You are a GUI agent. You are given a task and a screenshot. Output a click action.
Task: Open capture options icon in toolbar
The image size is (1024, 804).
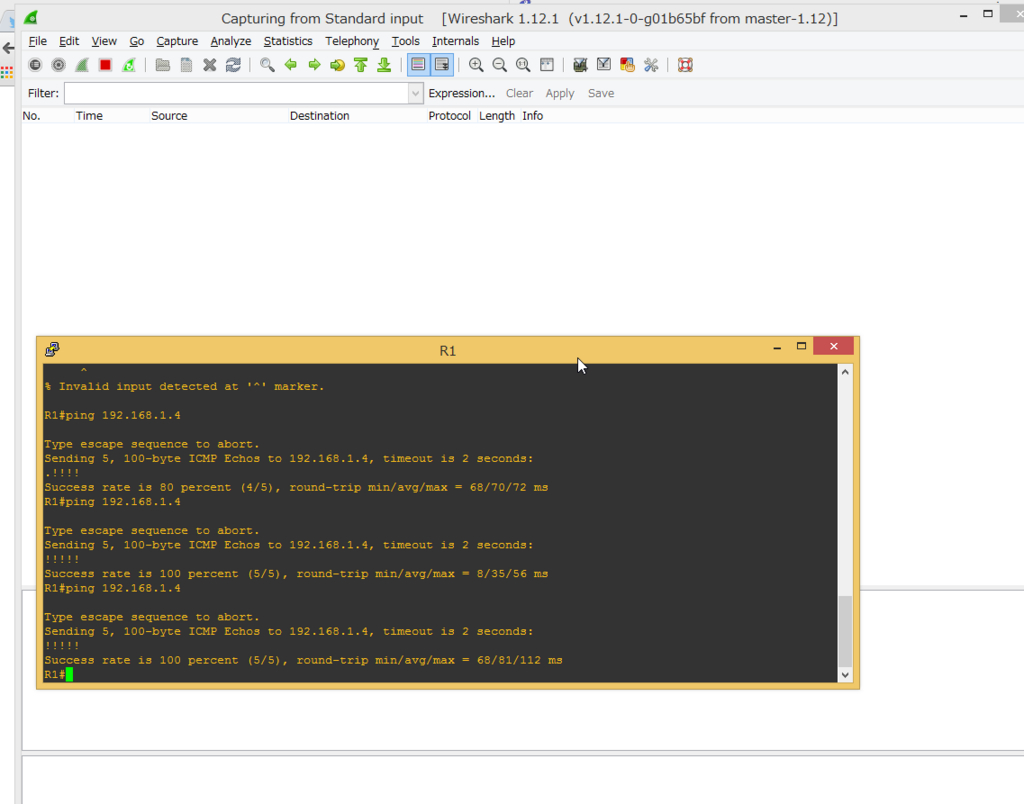click(59, 65)
